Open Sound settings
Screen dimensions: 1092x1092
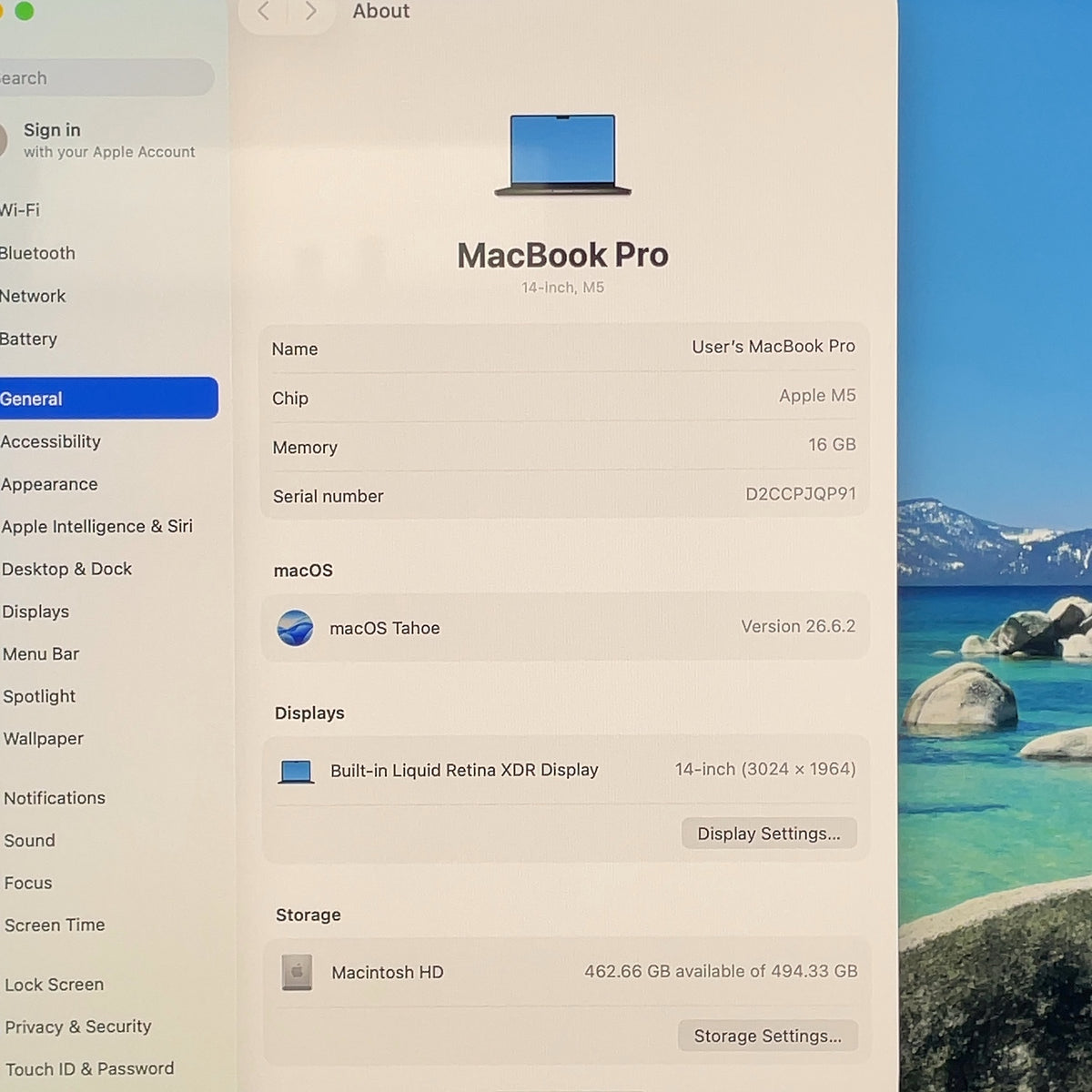pos(29,841)
